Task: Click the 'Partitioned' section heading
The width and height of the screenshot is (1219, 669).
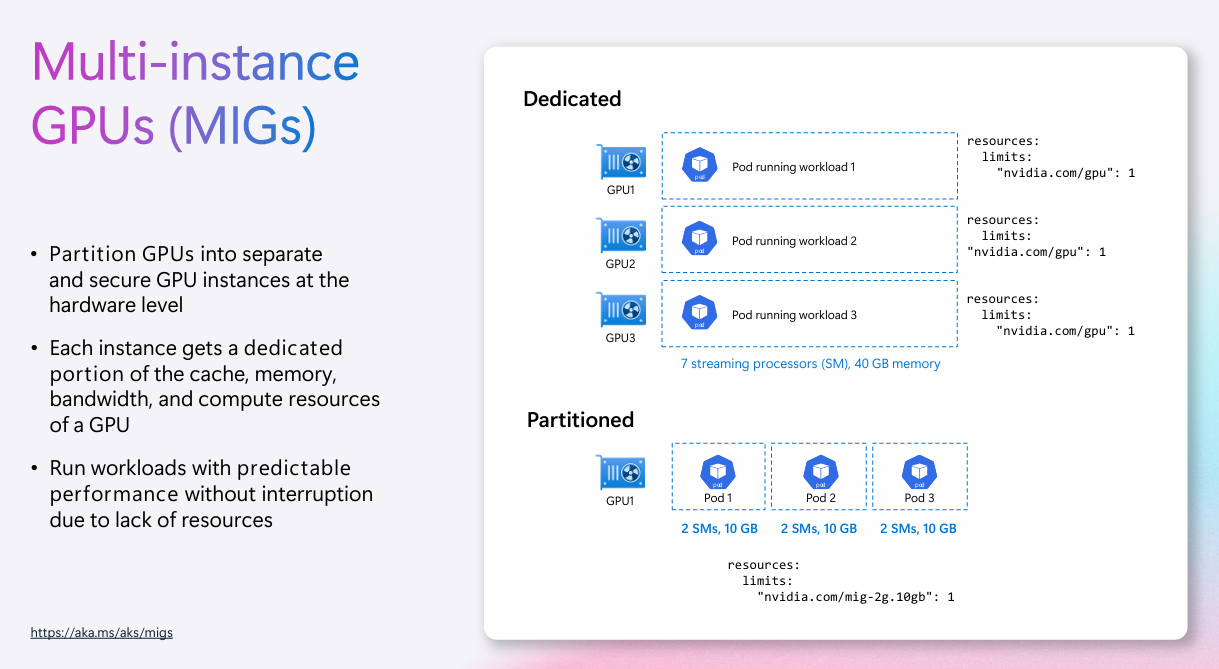Action: (x=580, y=420)
